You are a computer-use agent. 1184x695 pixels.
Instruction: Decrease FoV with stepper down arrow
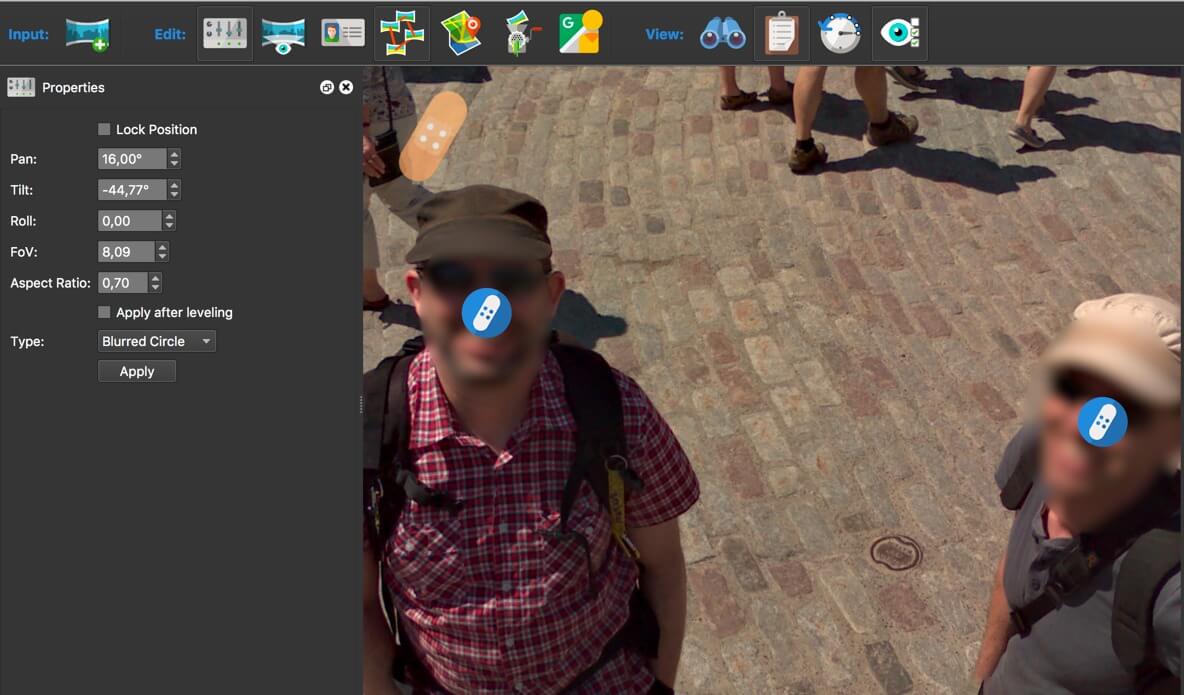click(162, 256)
